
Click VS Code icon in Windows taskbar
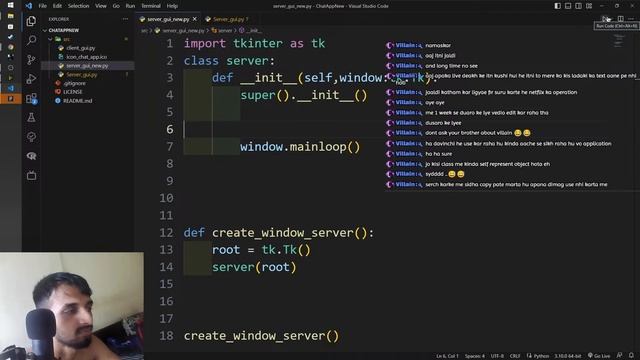point(11,88)
